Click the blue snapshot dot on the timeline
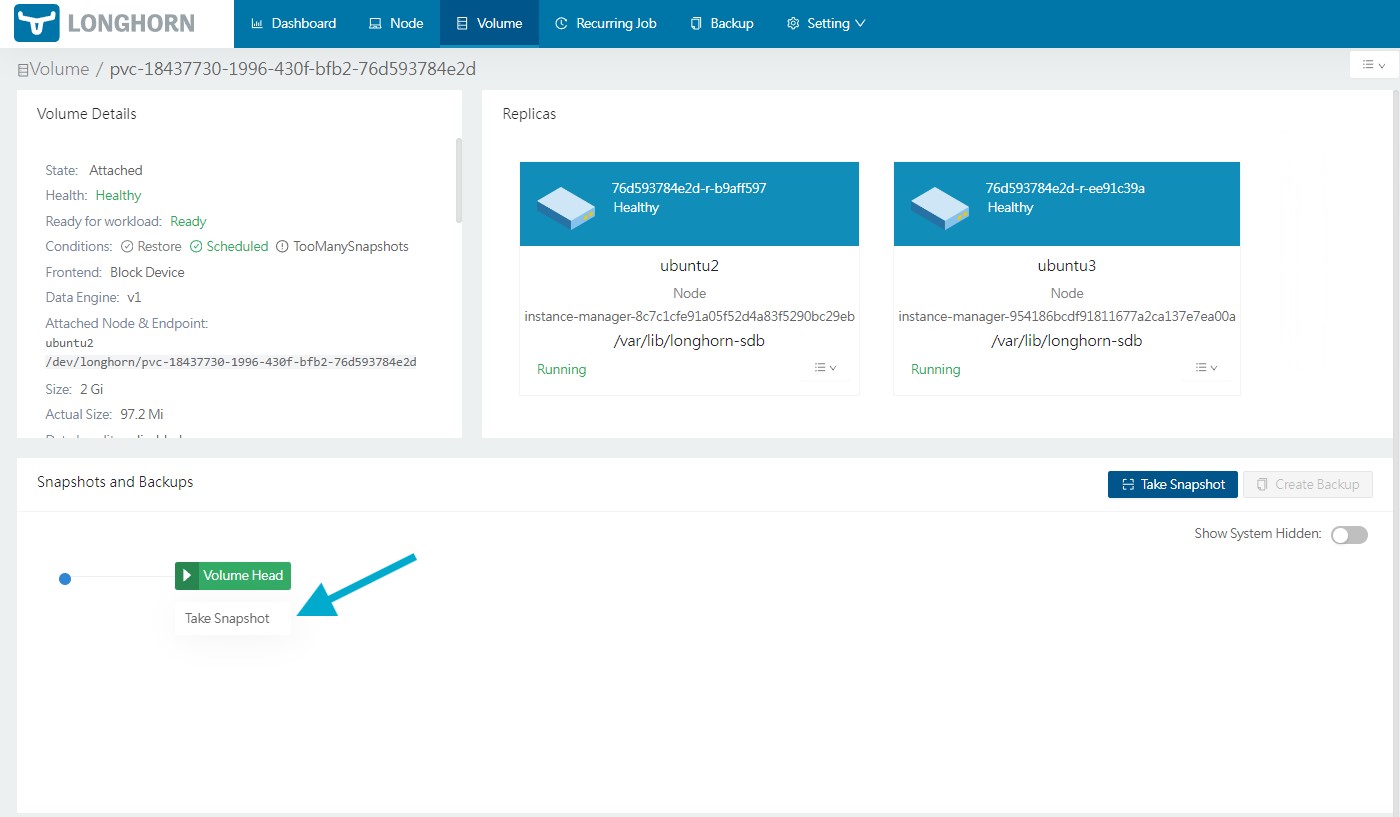 [65, 578]
